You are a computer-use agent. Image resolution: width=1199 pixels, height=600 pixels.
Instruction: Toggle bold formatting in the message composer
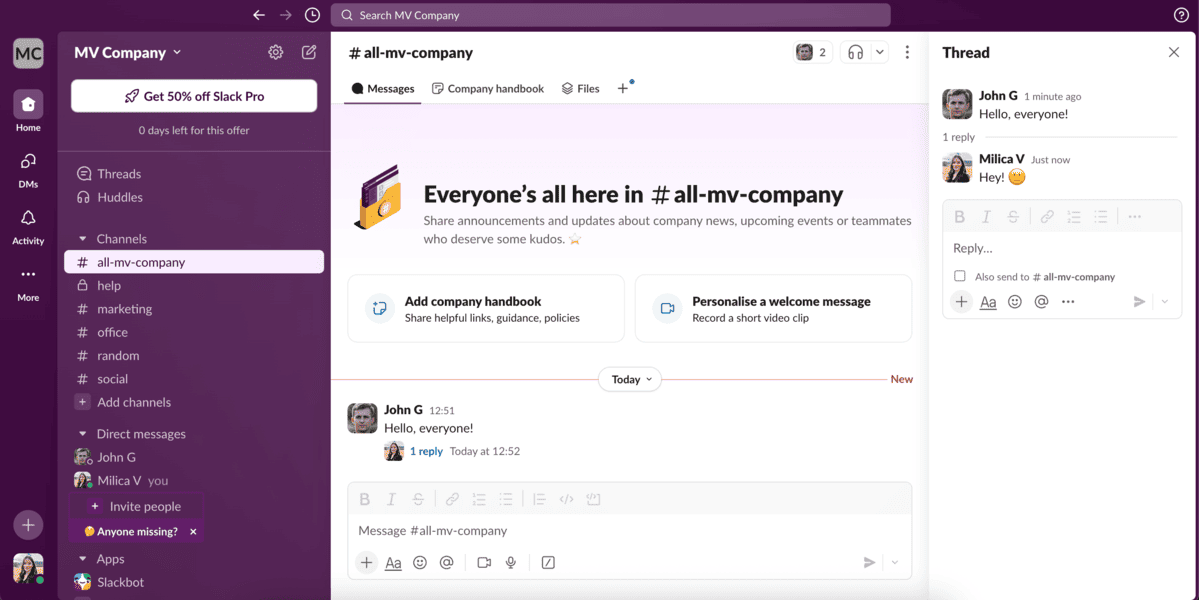(365, 499)
